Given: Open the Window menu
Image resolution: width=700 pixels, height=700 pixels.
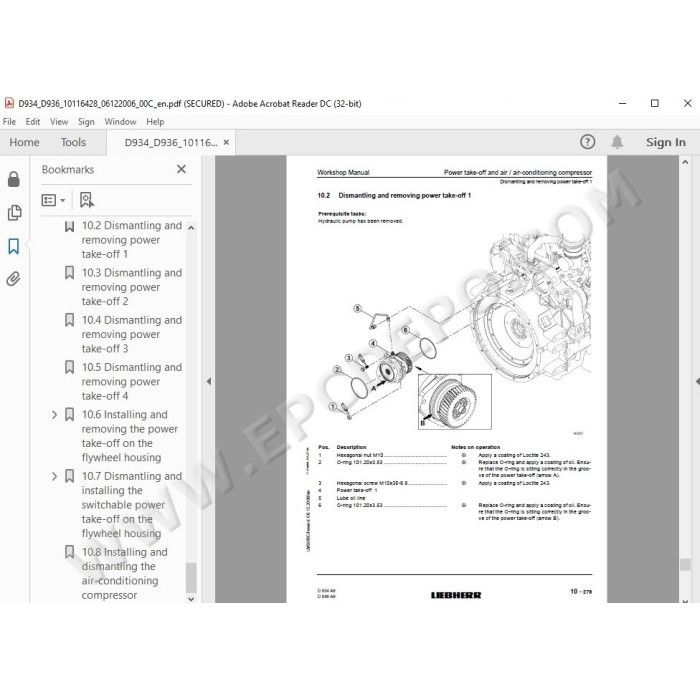Looking at the screenshot, I should (x=120, y=121).
